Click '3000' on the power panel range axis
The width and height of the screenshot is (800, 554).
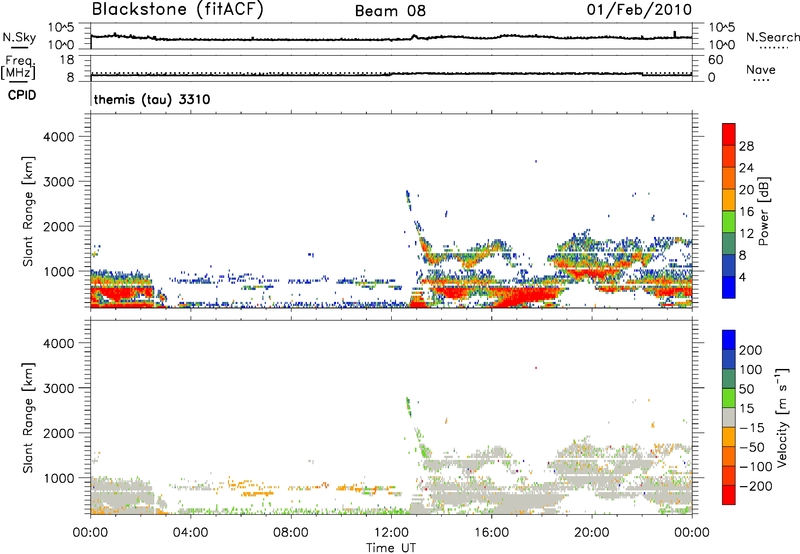(59, 182)
